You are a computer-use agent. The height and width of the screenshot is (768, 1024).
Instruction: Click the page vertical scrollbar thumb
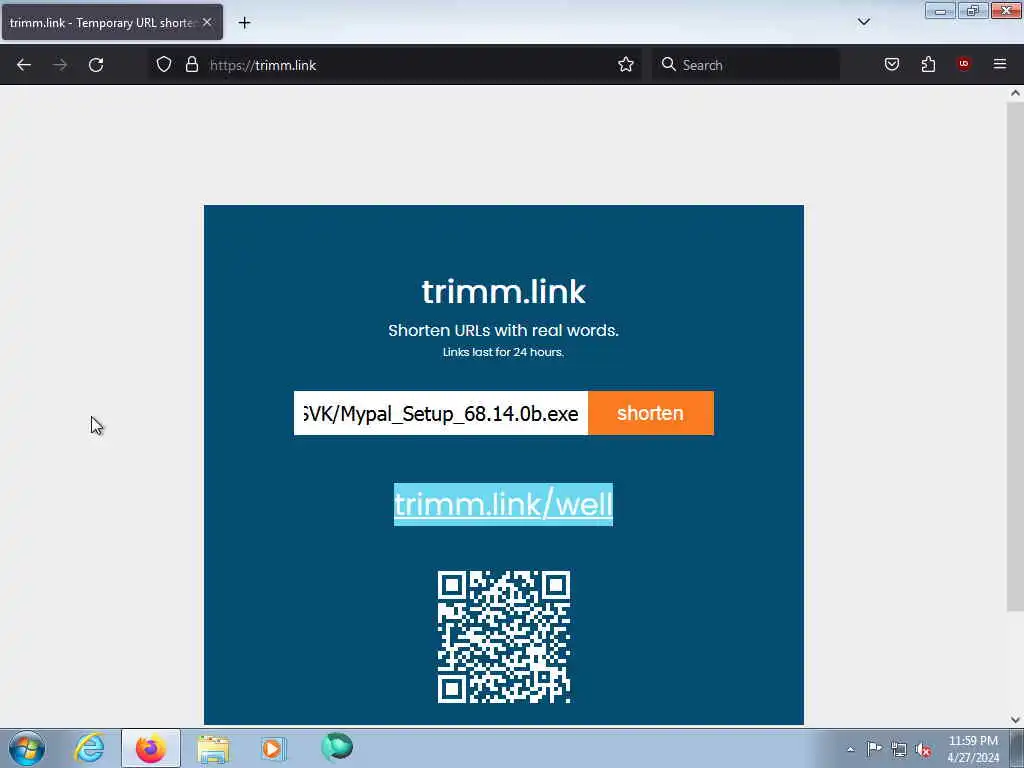pyautogui.click(x=1015, y=357)
